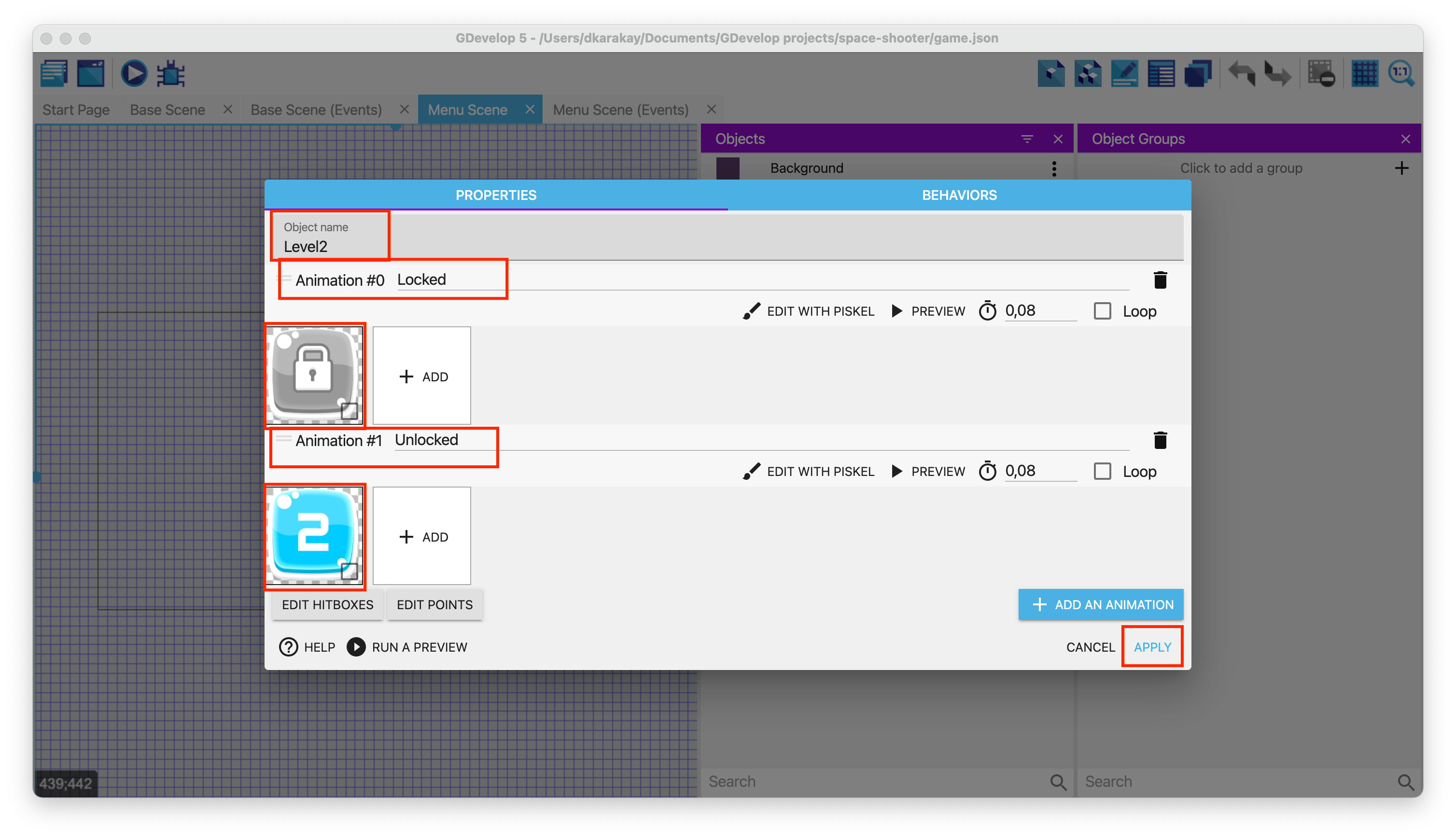Open the Base Scene (Events) tab
The height and width of the screenshot is (838, 1456).
click(x=316, y=110)
